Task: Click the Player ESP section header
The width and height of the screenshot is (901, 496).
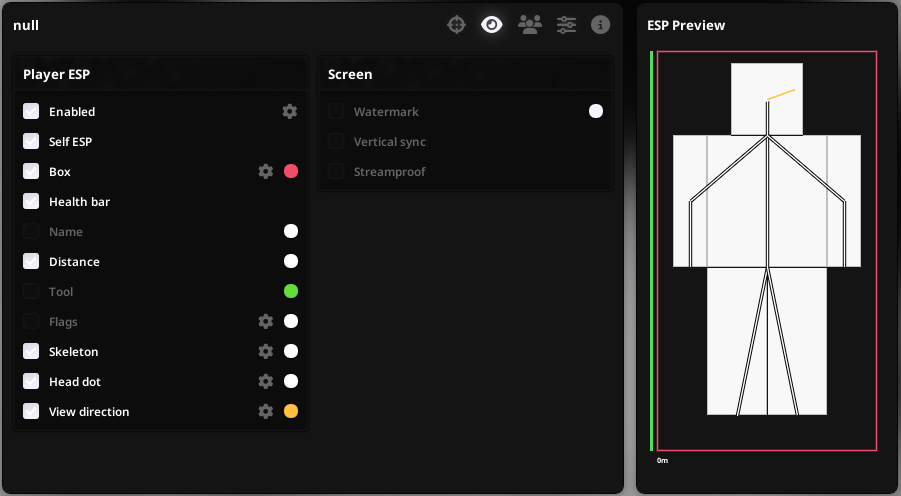Action: click(x=56, y=74)
